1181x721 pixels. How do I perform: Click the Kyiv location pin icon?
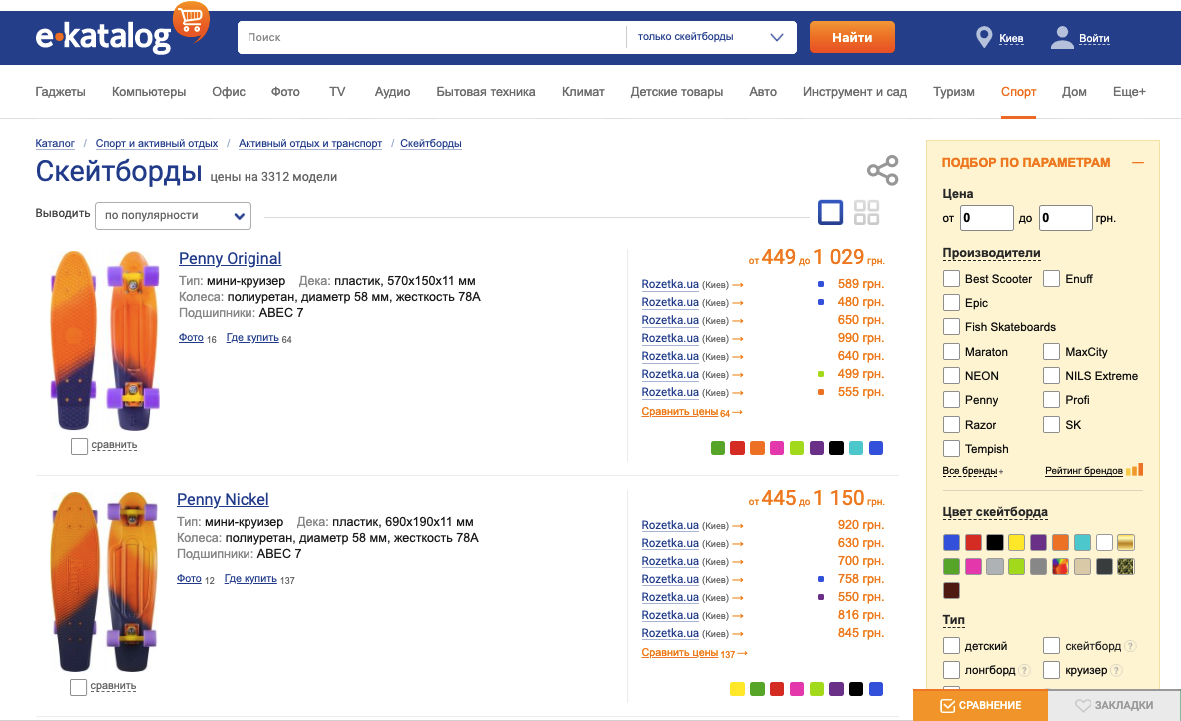[983, 37]
